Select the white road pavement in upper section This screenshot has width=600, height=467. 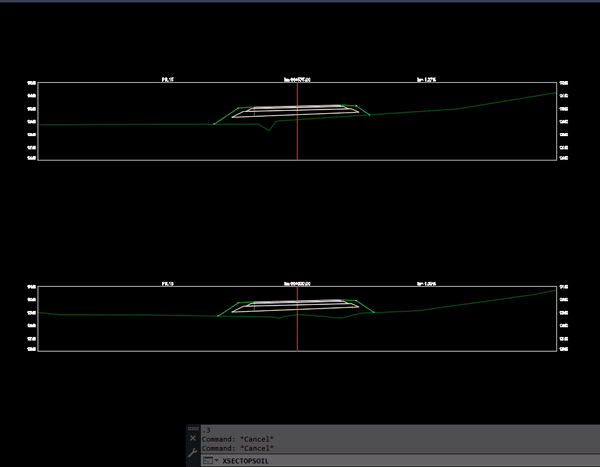[296, 108]
